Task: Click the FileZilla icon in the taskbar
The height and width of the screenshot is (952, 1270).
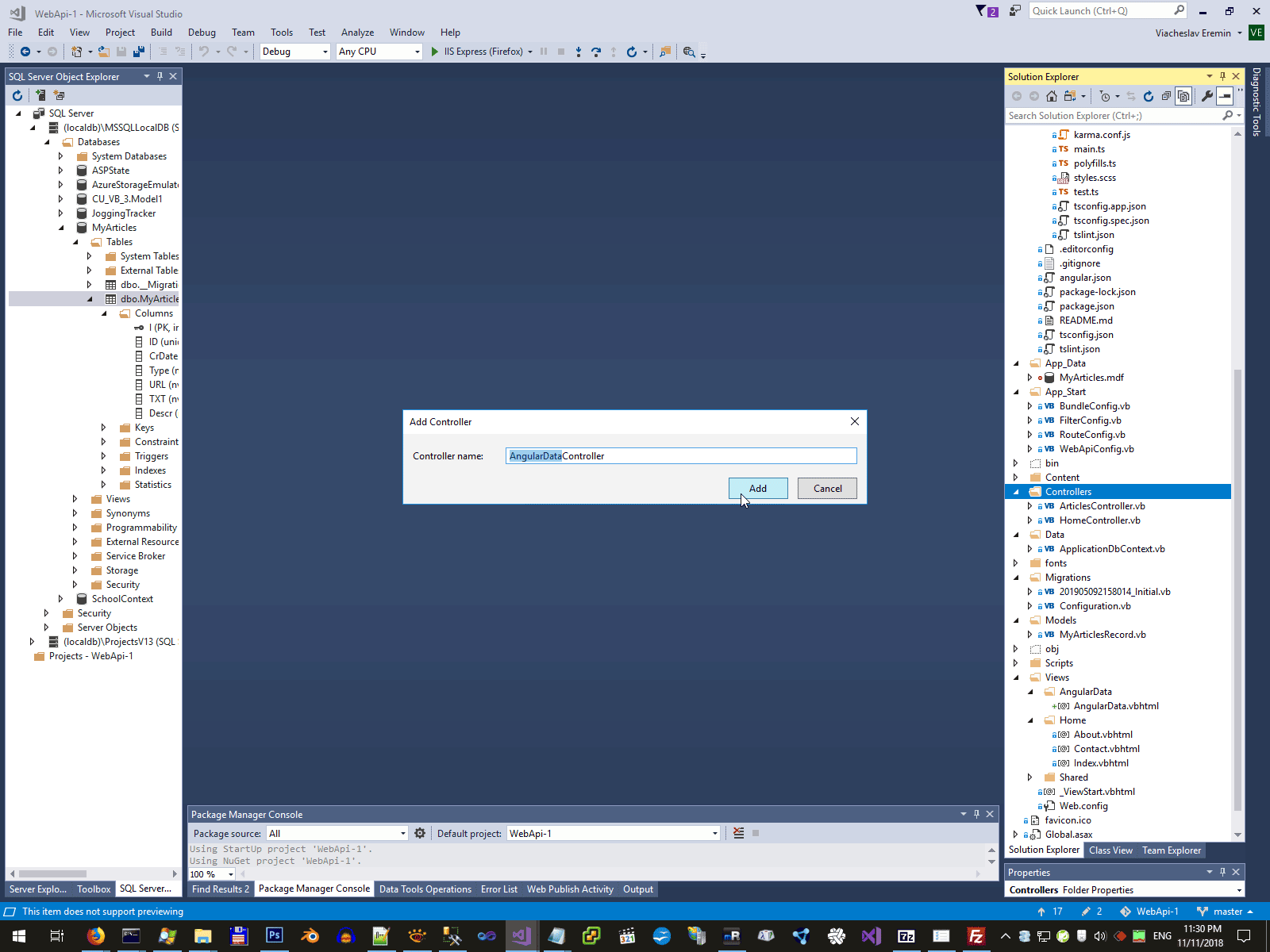Action: coord(976,936)
